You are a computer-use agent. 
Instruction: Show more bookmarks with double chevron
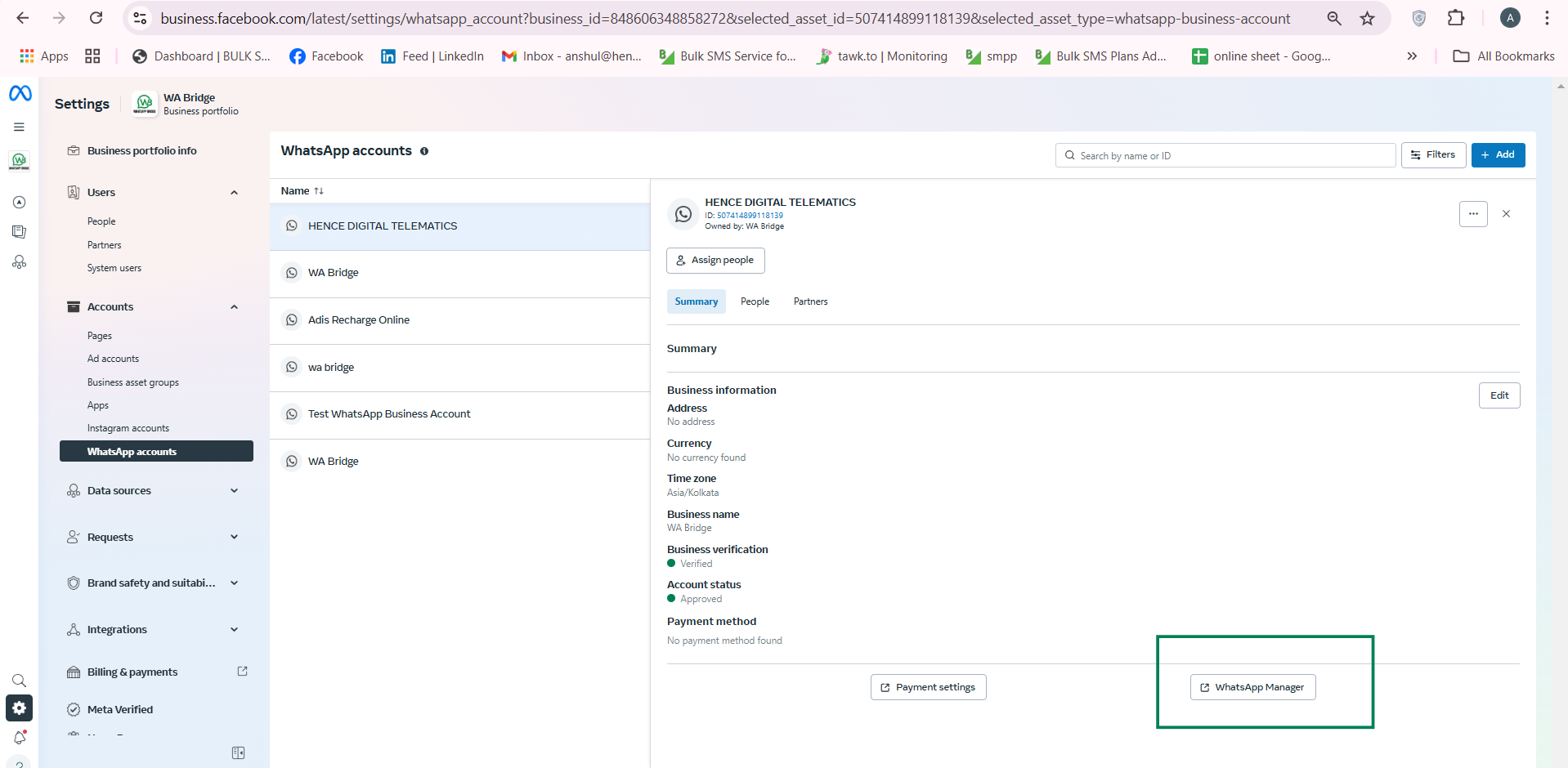click(1412, 56)
